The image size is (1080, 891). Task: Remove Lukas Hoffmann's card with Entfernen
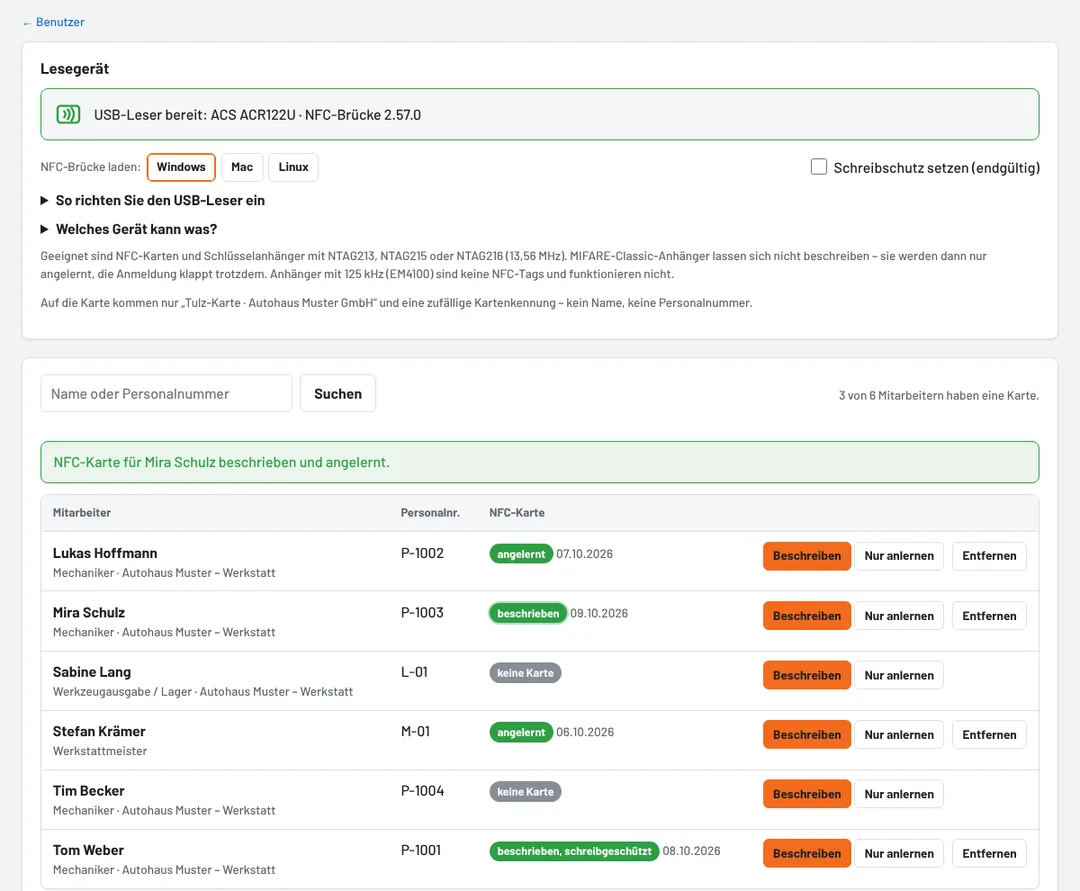click(989, 556)
